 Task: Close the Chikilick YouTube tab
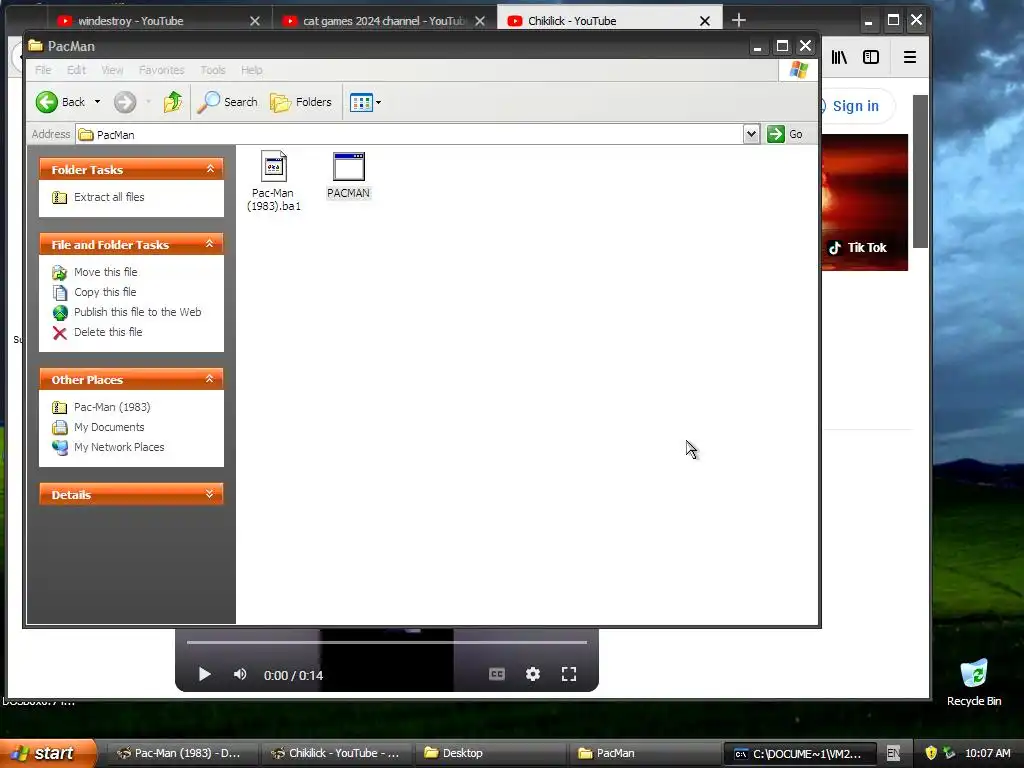pos(705,21)
